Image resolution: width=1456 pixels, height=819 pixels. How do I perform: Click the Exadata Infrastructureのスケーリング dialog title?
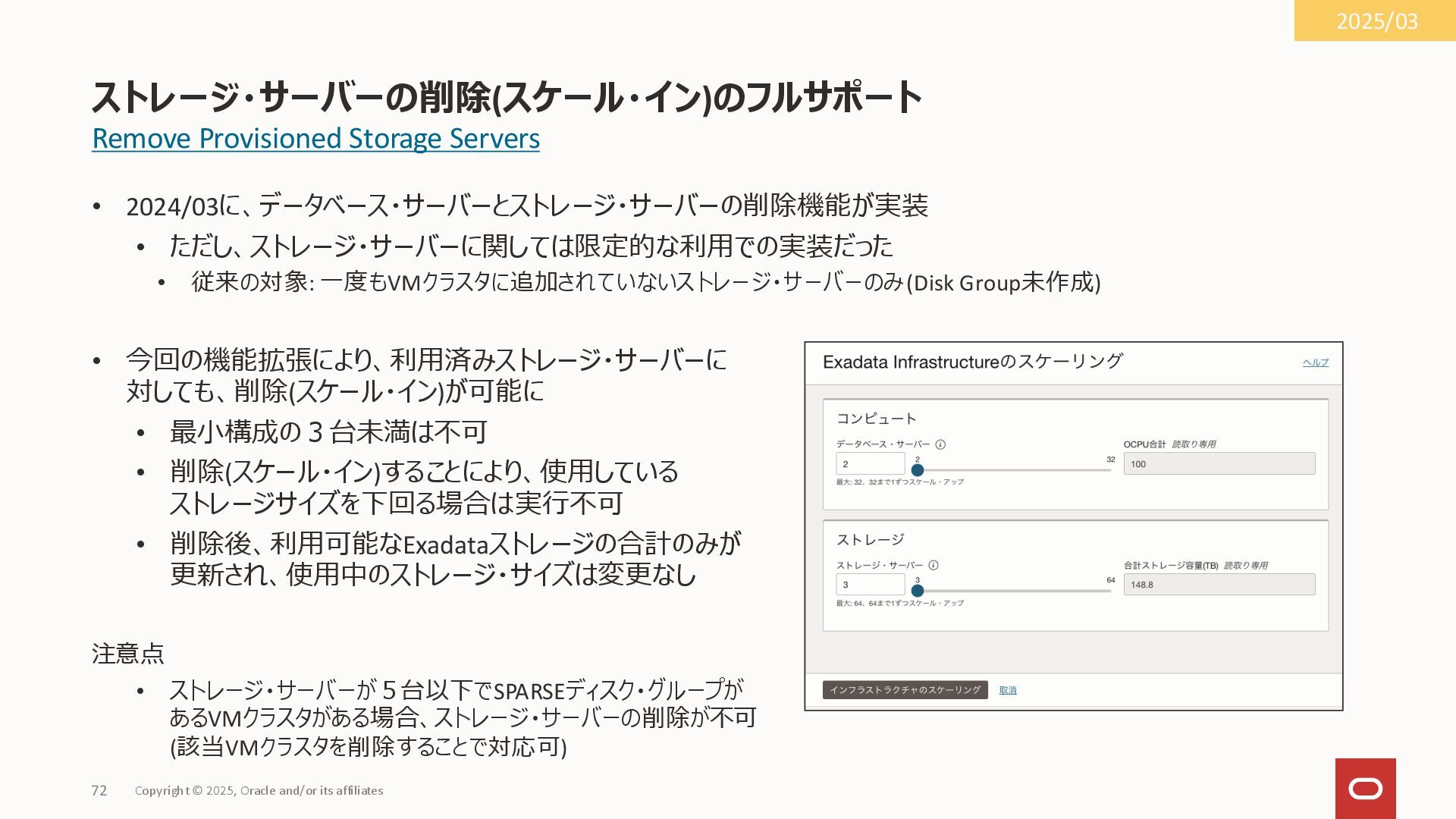pyautogui.click(x=972, y=362)
